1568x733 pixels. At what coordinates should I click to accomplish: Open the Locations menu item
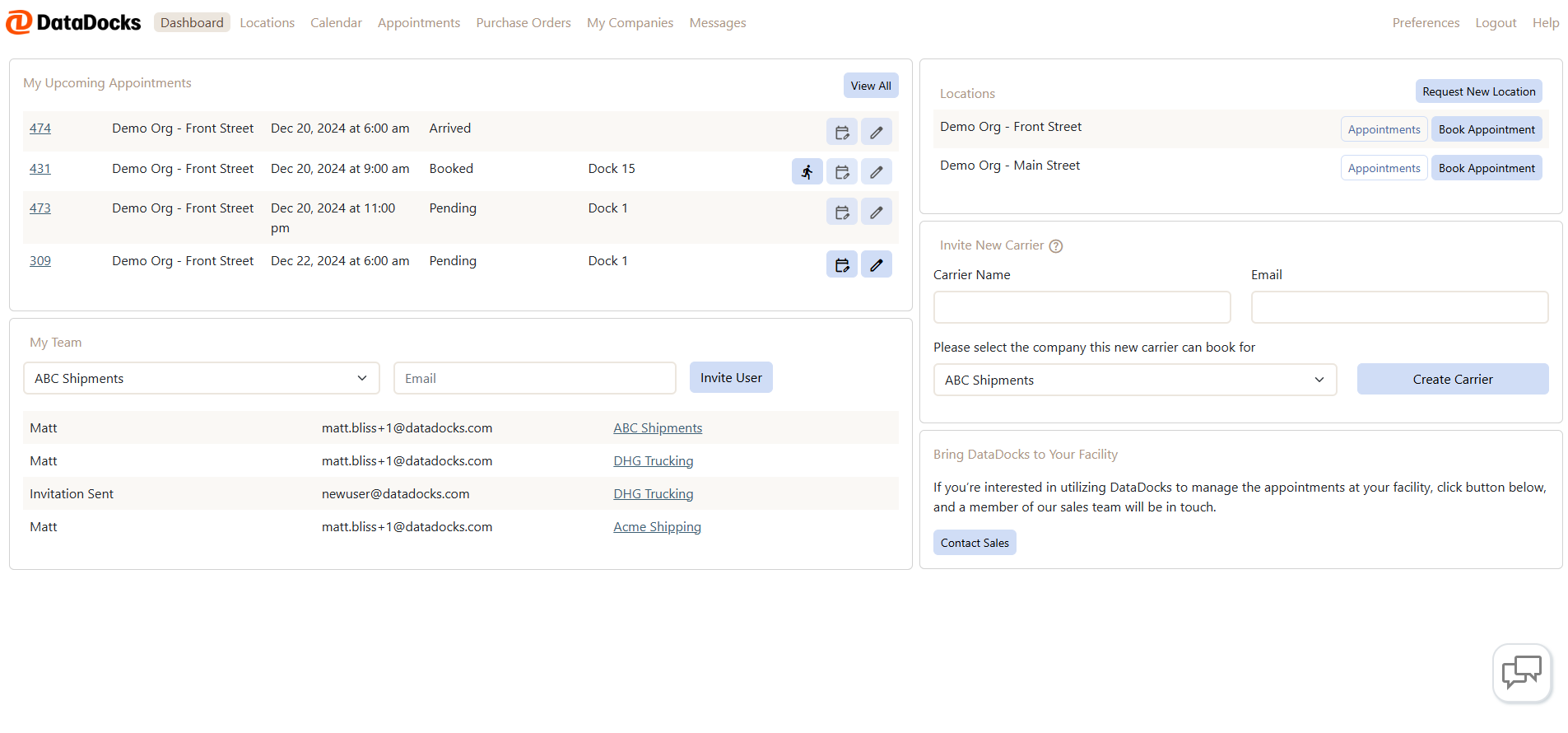pyautogui.click(x=267, y=22)
